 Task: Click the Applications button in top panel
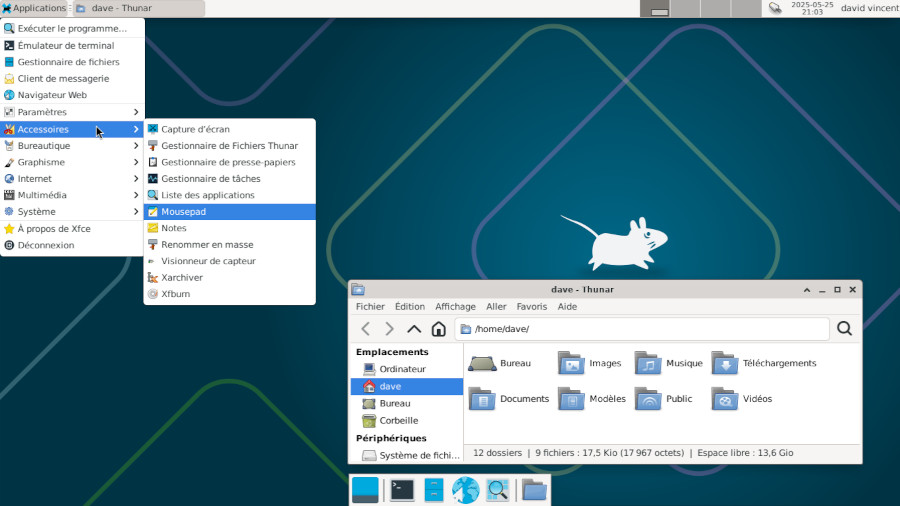coord(34,8)
